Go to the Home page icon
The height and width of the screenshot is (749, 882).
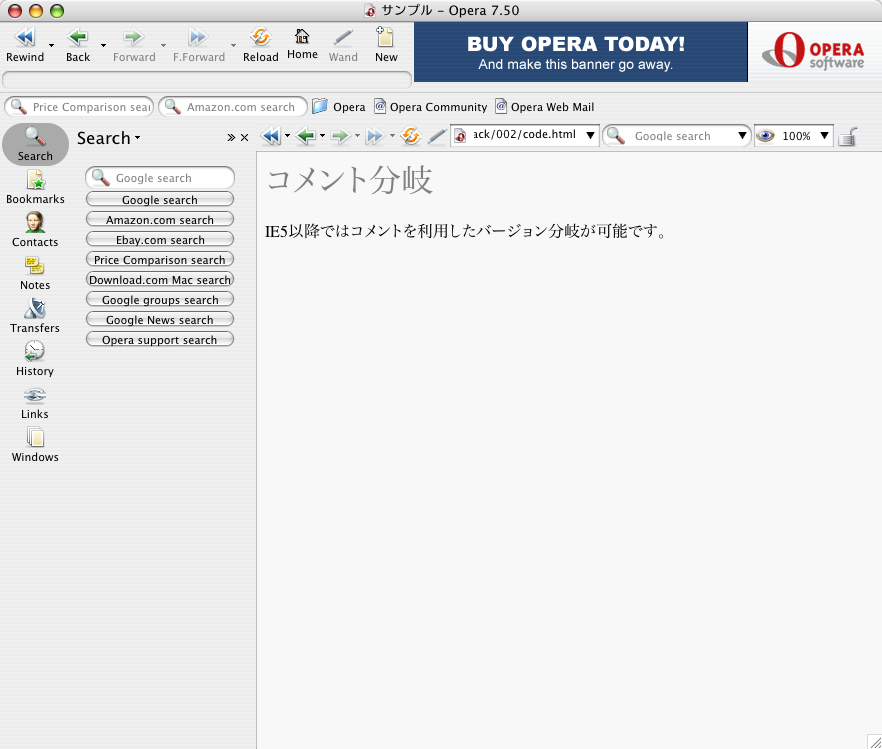[302, 37]
